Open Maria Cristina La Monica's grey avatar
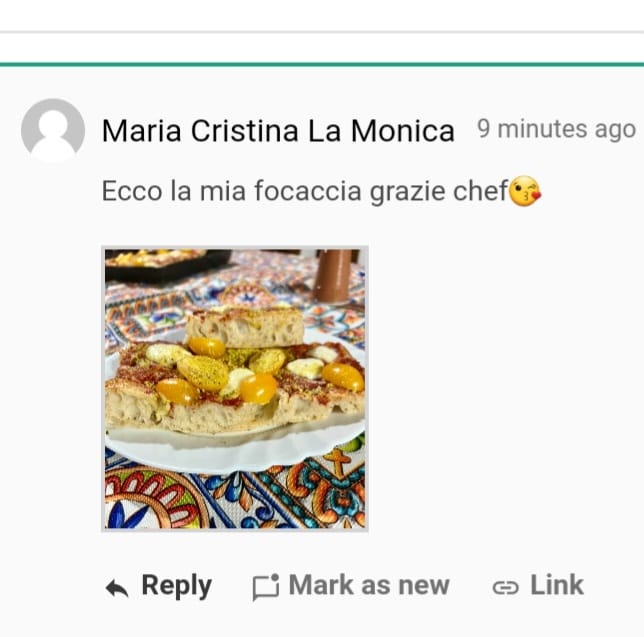The height and width of the screenshot is (637, 644). coord(53,131)
